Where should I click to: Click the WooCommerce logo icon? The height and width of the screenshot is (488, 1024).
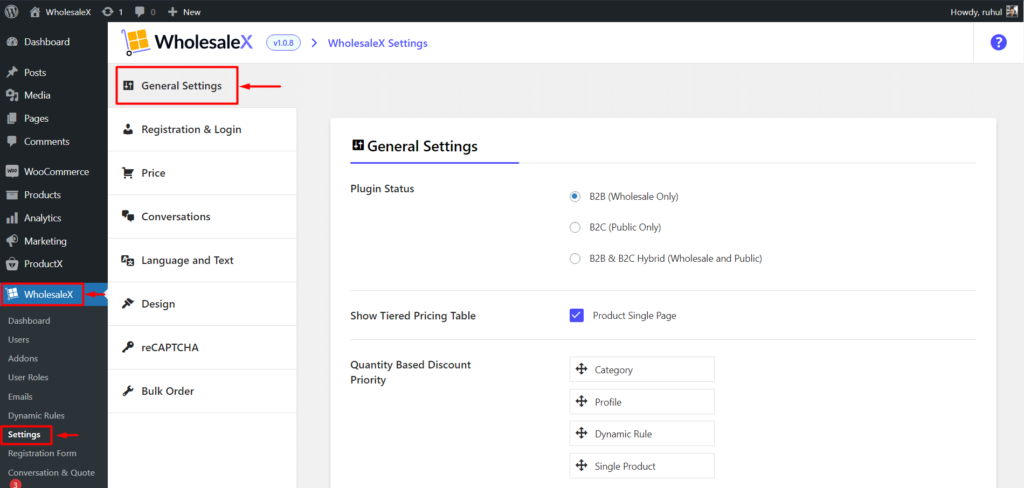pyautogui.click(x=12, y=172)
